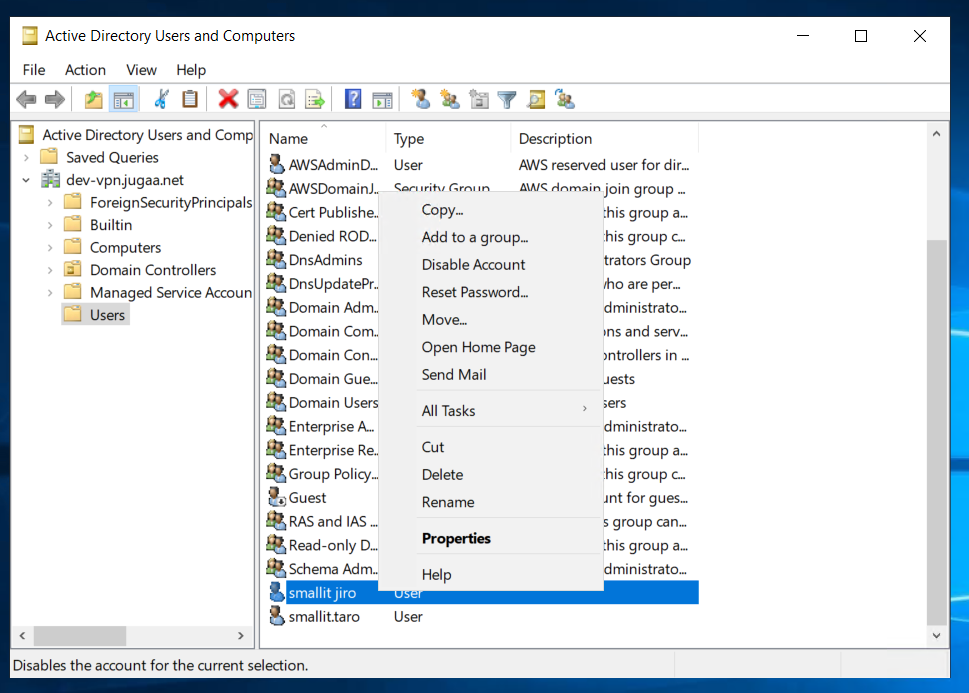
Task: Click the Find objects toolbar icon
Action: click(536, 99)
